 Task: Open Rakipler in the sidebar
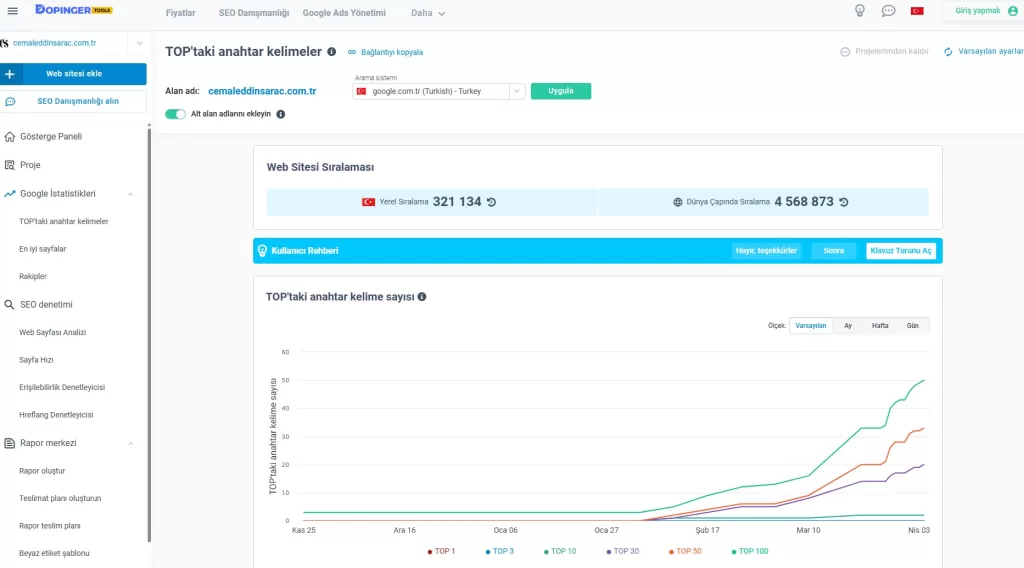pos(33,276)
